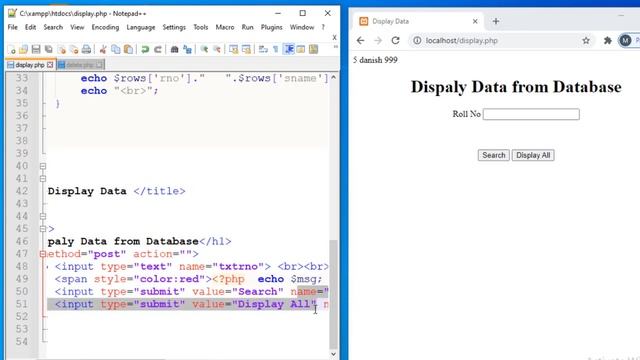Screen dimensions: 640x360
Task: Toggle the Word Wrap toolbar icon
Action: (x=263, y=49)
